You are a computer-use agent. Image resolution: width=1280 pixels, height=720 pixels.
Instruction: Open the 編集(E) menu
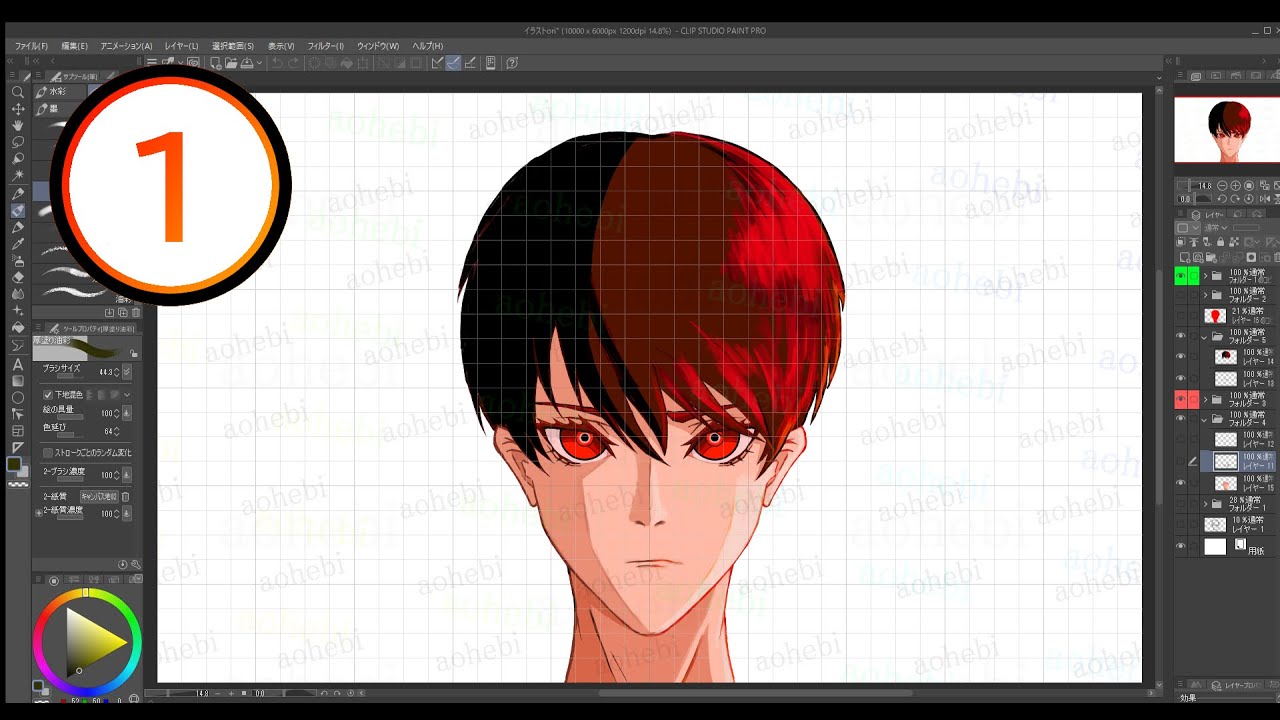(74, 46)
